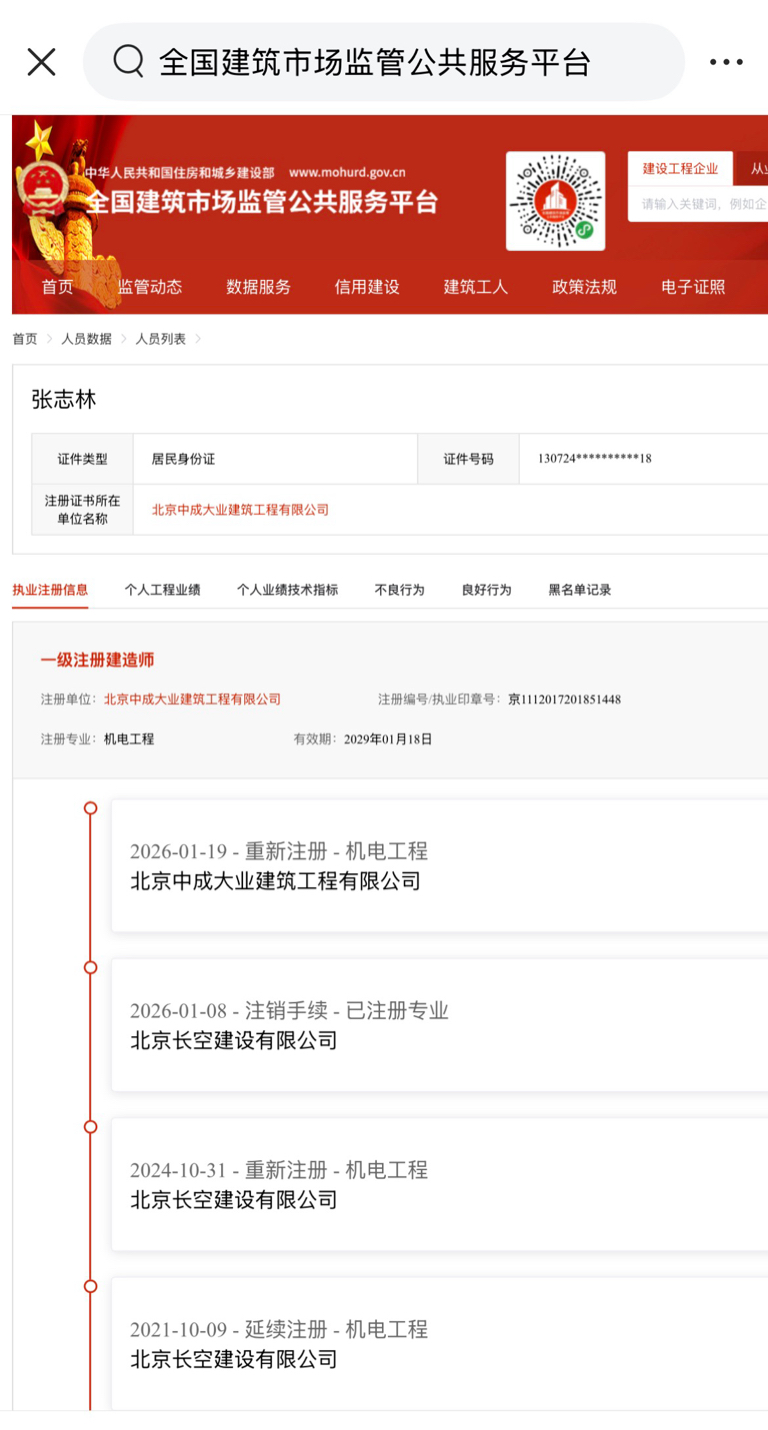
Task: Click the 一级注册建造师 heading
Action: pos(97,660)
